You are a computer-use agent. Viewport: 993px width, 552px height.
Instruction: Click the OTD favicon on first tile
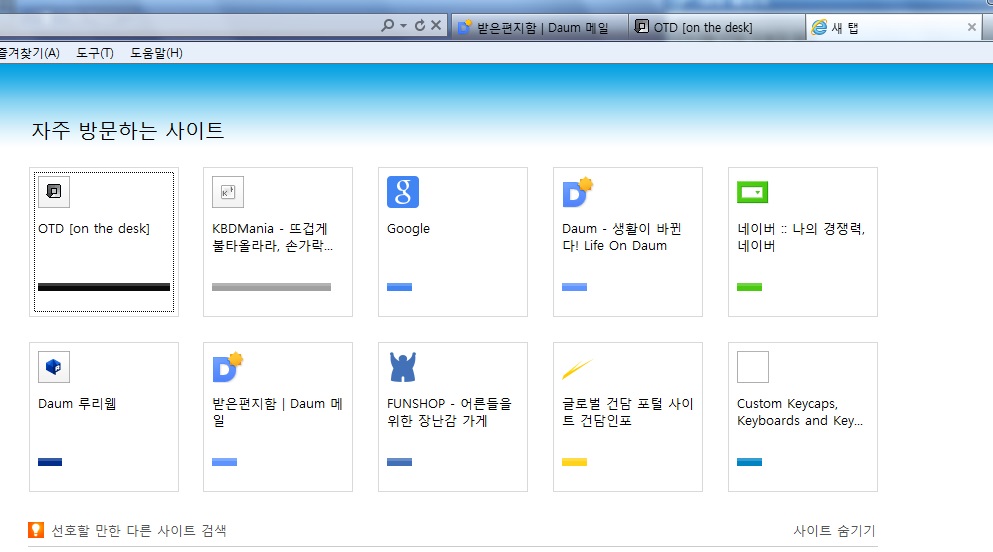pyautogui.click(x=54, y=192)
